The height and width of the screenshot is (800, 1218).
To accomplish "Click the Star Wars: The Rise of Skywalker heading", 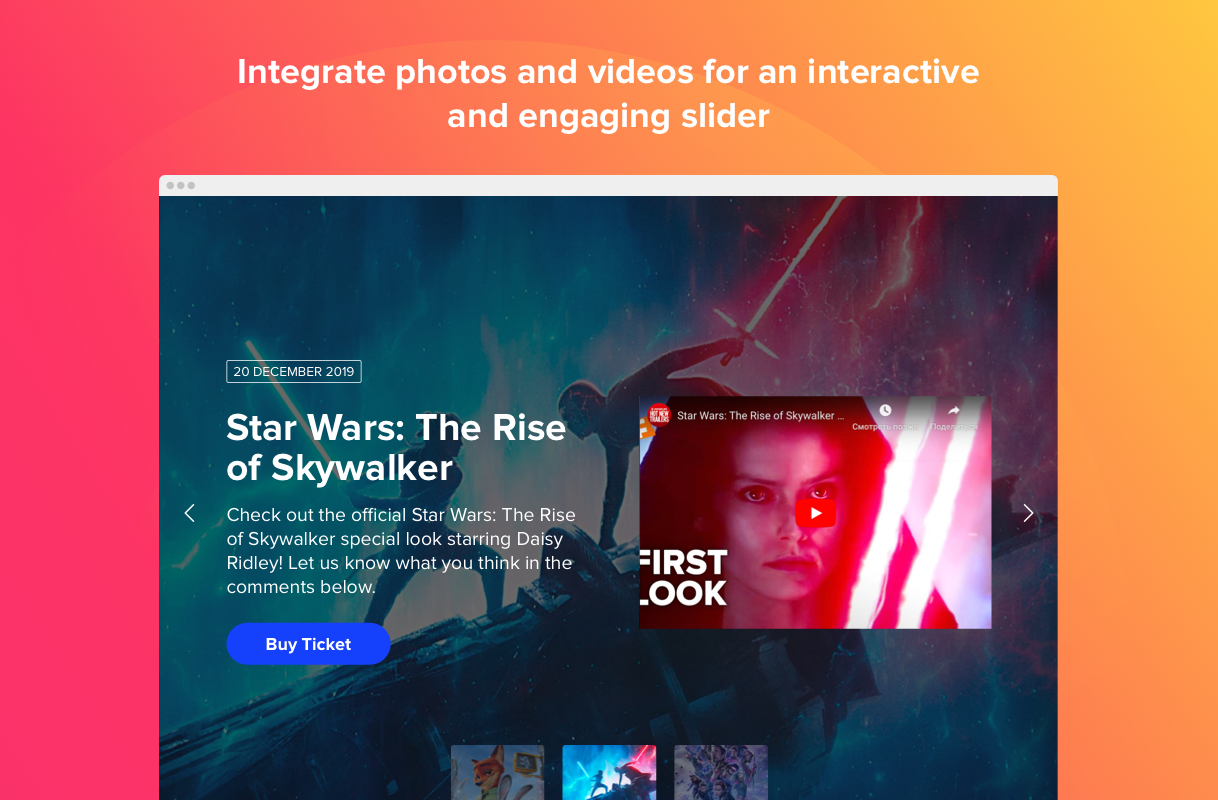I will point(396,447).
